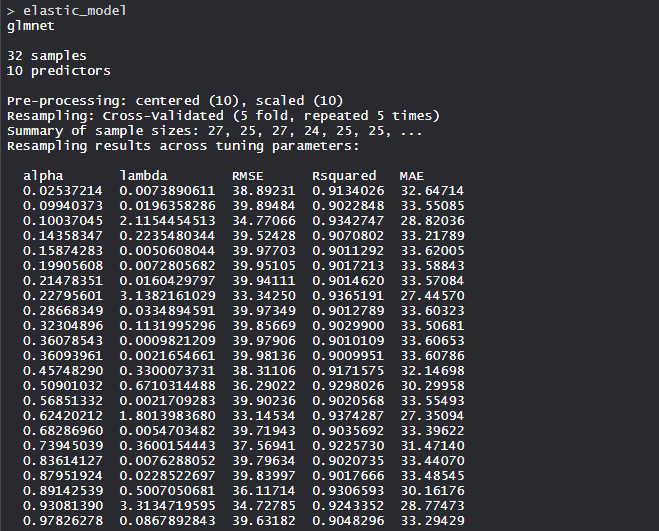Click lambda value 0.2235480344
659x531 pixels.
click(167, 236)
